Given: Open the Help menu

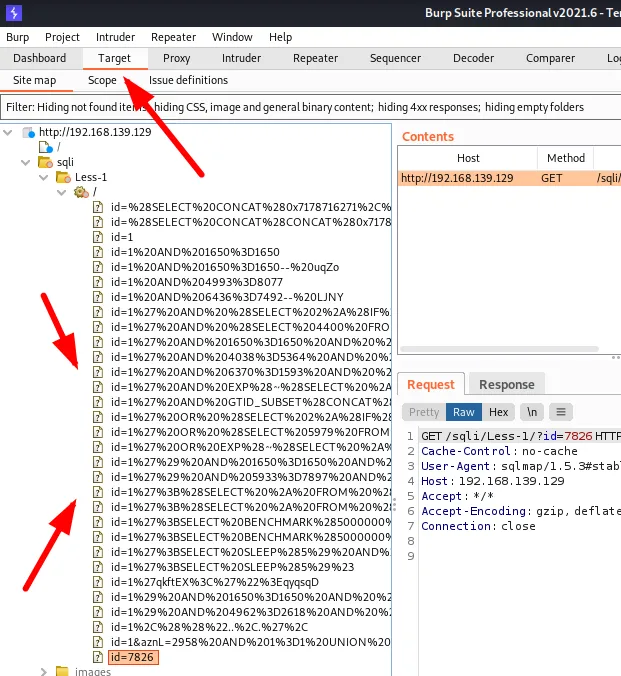Looking at the screenshot, I should (280, 37).
